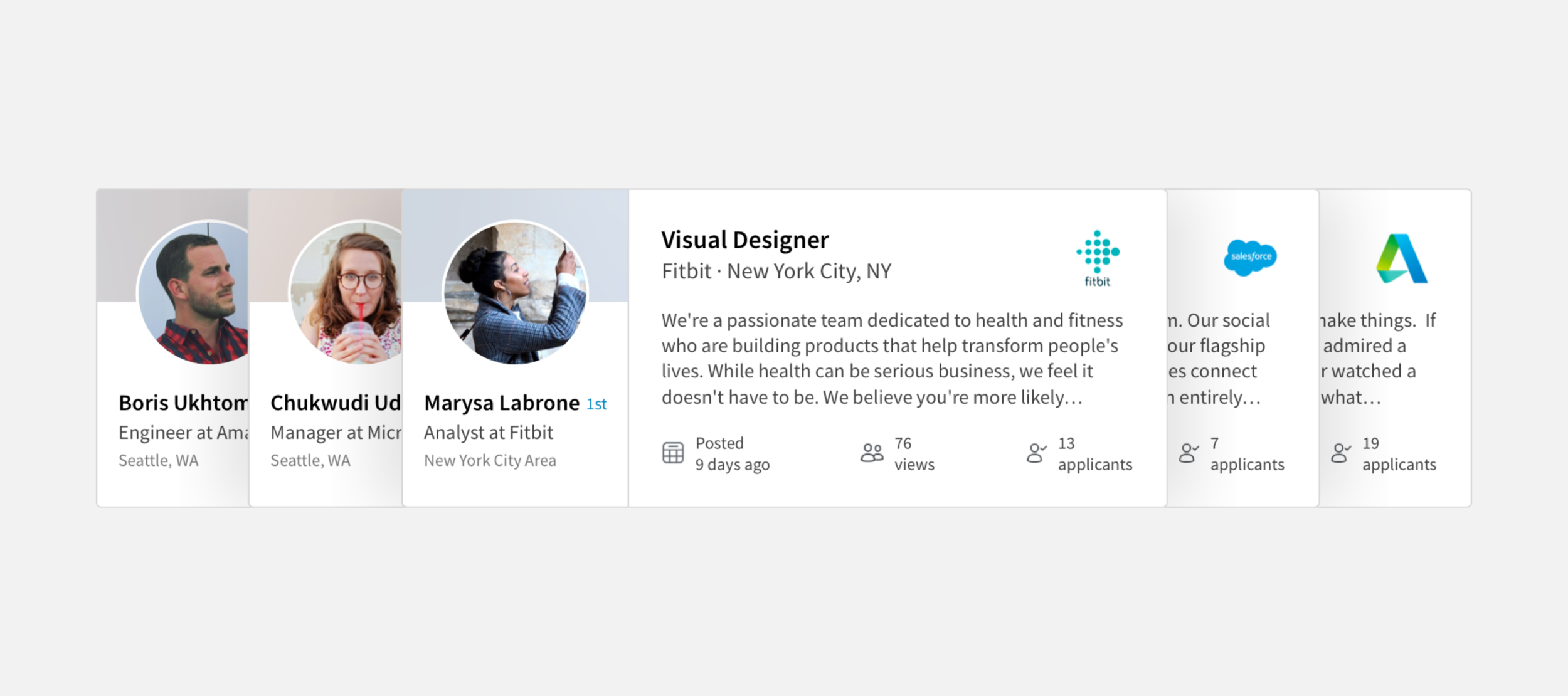This screenshot has width=1568, height=696.
Task: Click the 1st connection badge
Action: 596,404
